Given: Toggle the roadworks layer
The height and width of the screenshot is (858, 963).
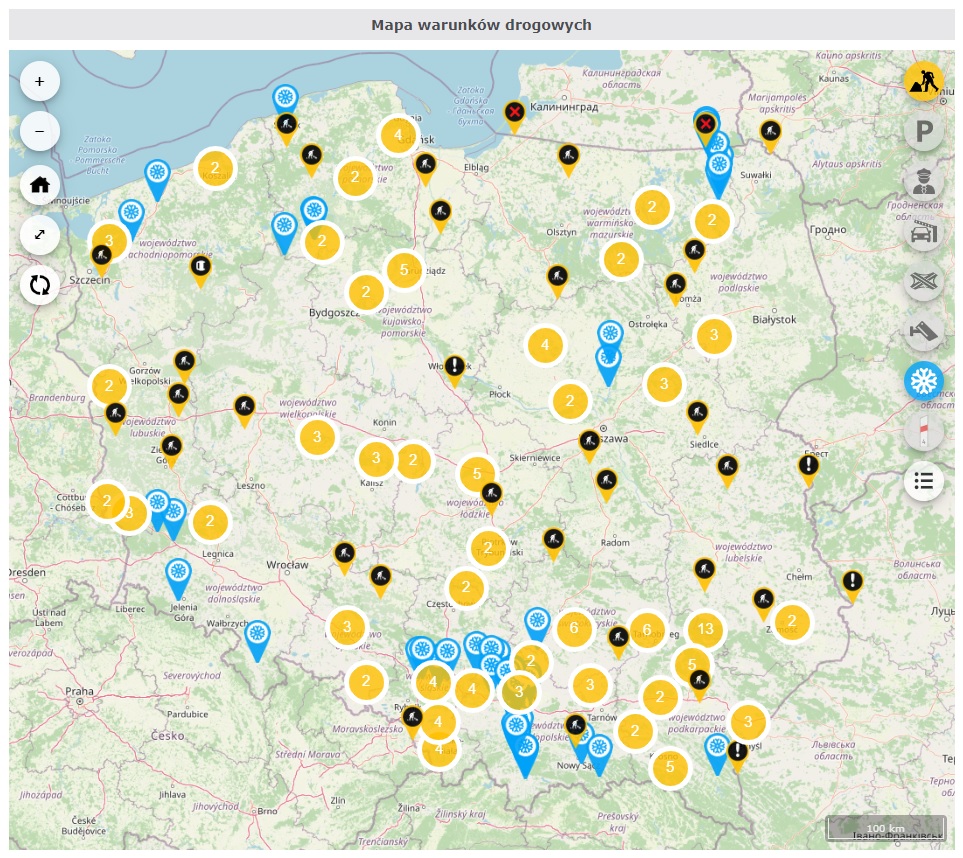Looking at the screenshot, I should point(923,81).
